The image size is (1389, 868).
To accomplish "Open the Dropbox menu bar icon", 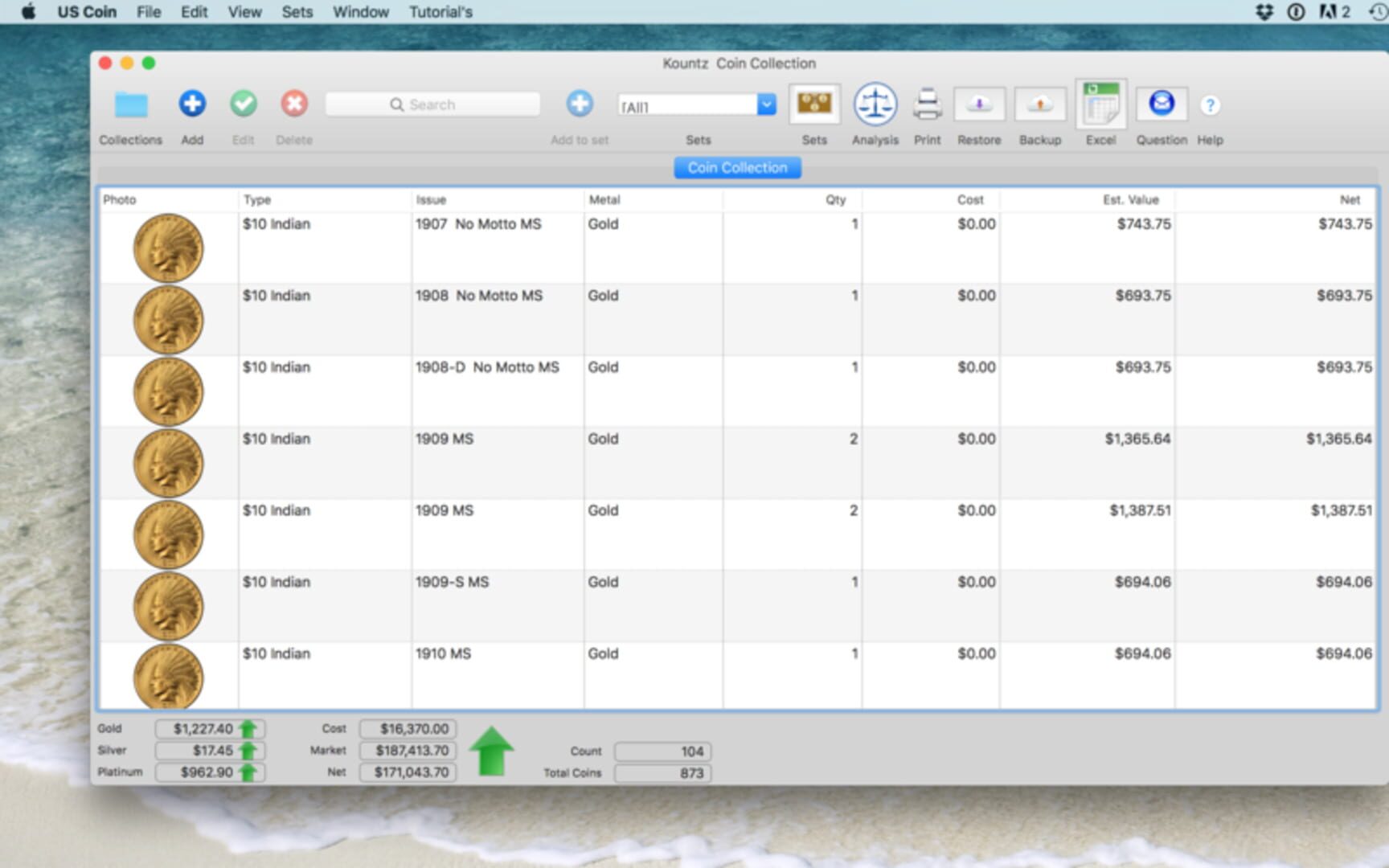I will tap(1264, 12).
